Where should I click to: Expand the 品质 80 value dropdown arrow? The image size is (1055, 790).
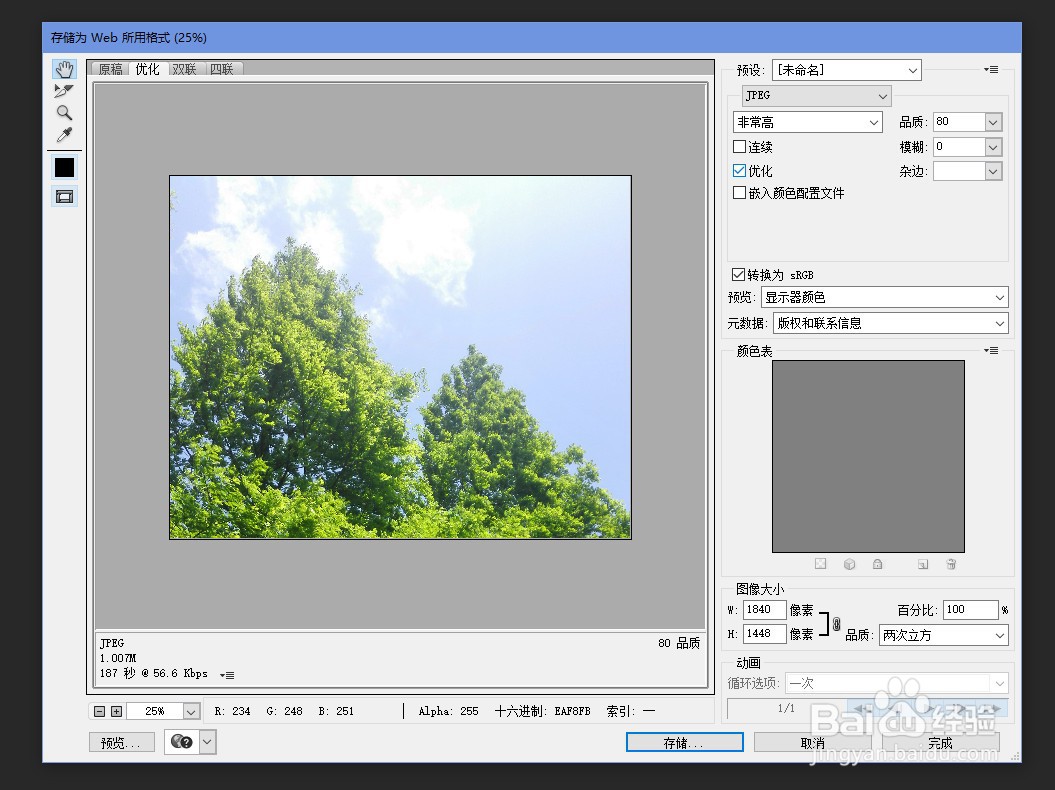click(993, 122)
